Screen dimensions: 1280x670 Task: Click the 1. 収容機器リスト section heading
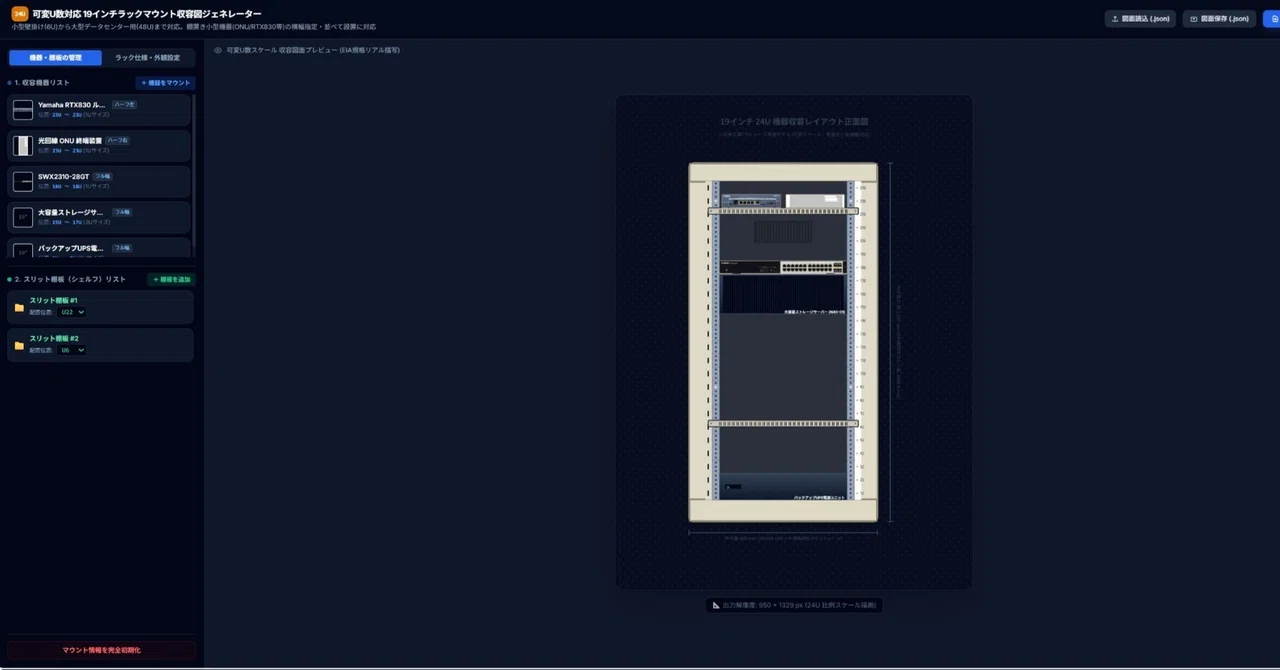pyautogui.click(x=41, y=83)
